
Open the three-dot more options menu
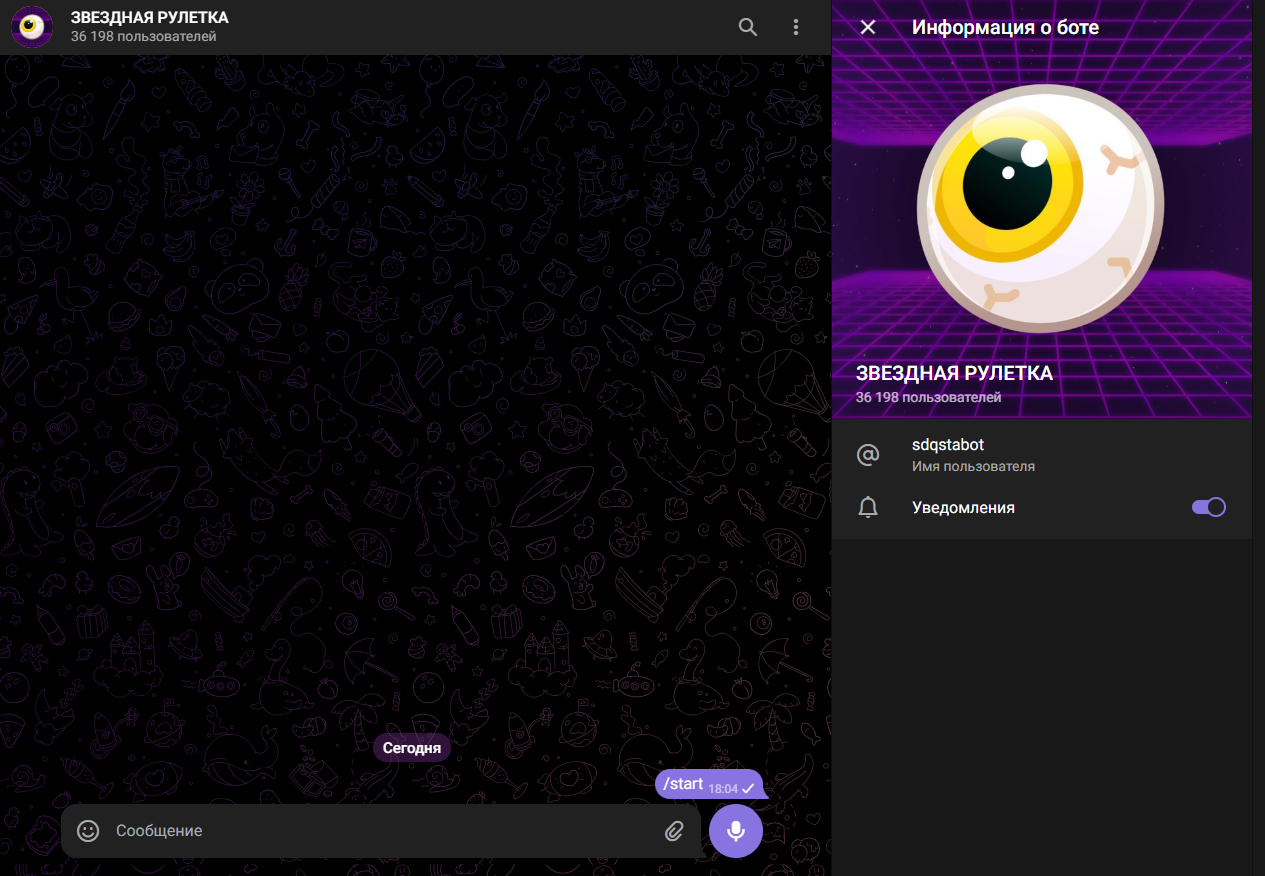(x=796, y=27)
